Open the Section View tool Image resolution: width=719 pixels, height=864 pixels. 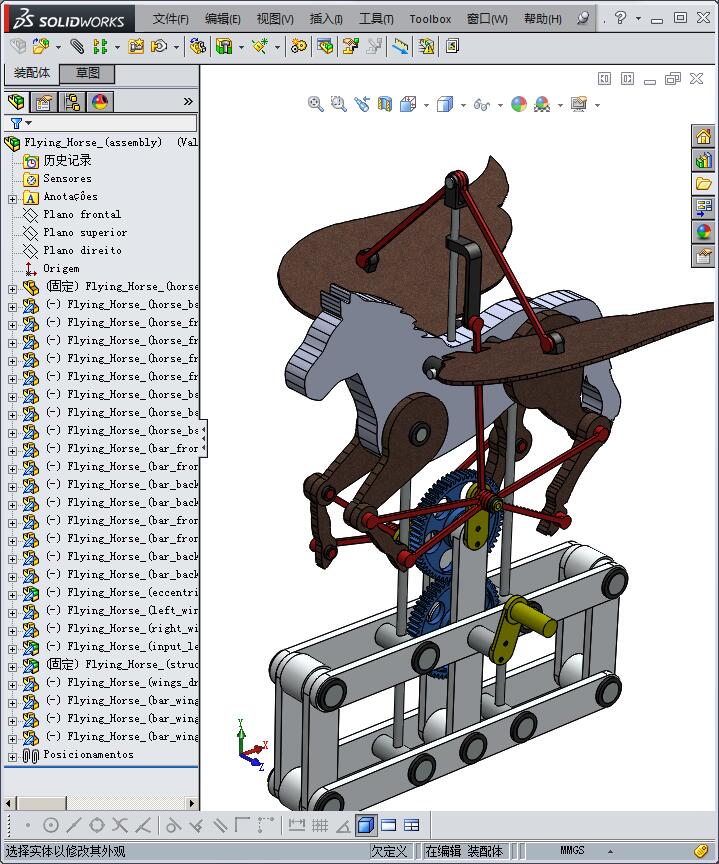385,104
